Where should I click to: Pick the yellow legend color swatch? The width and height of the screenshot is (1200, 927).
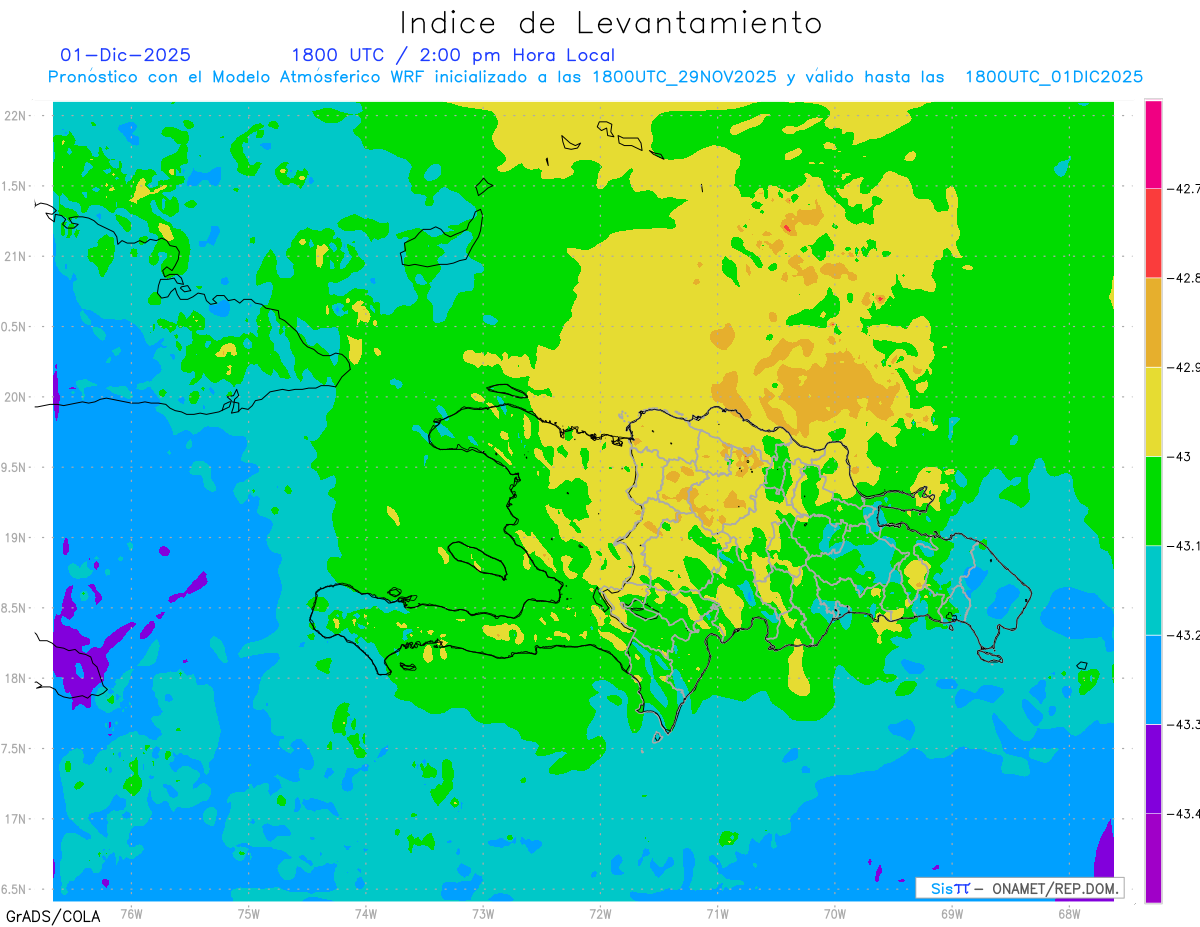pos(1153,411)
